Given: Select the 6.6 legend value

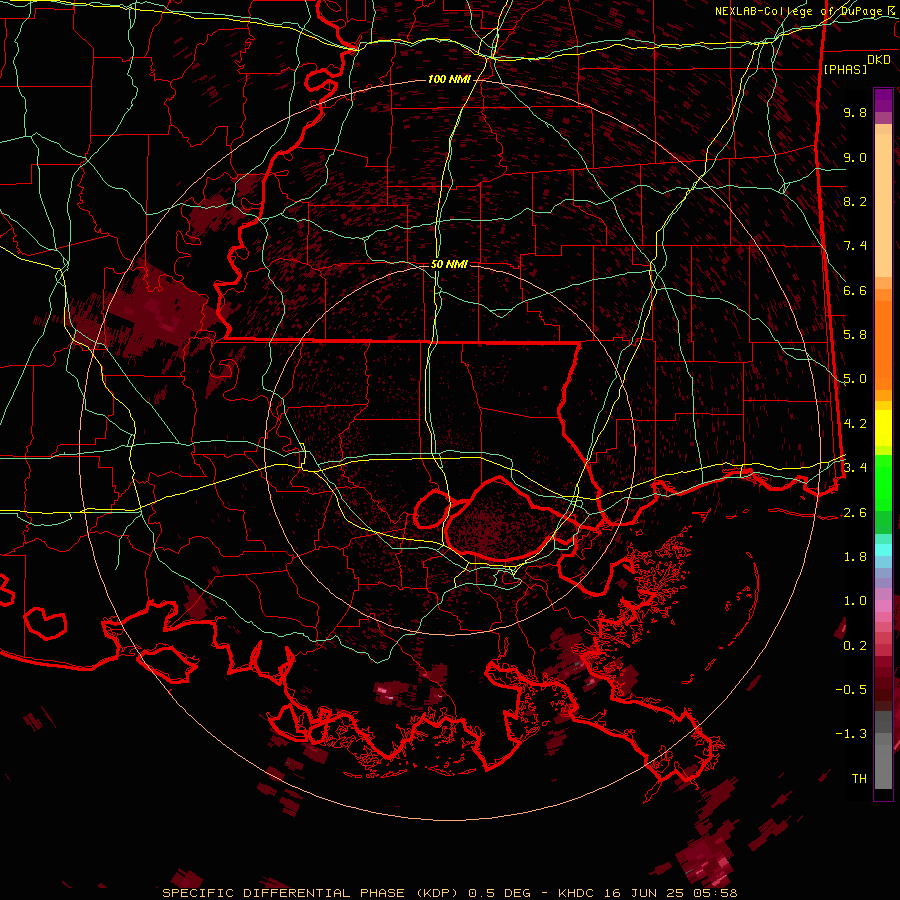Looking at the screenshot, I should 855,290.
